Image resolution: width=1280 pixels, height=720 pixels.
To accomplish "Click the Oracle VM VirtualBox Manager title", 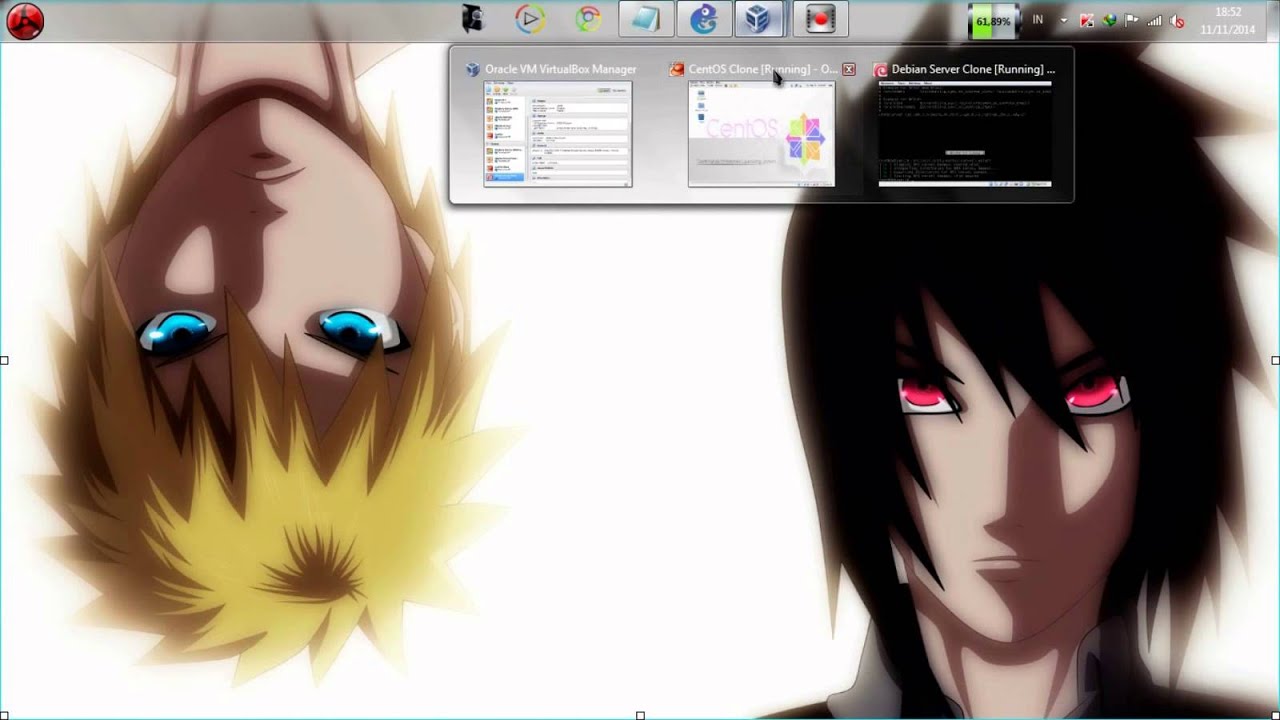I will point(560,69).
